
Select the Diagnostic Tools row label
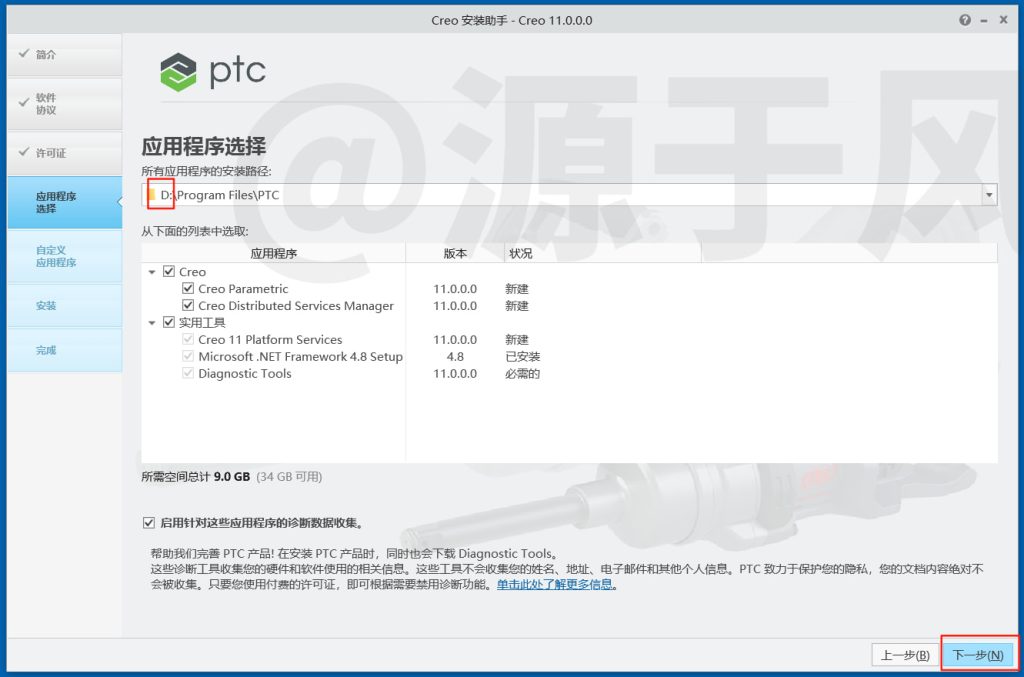coord(245,373)
